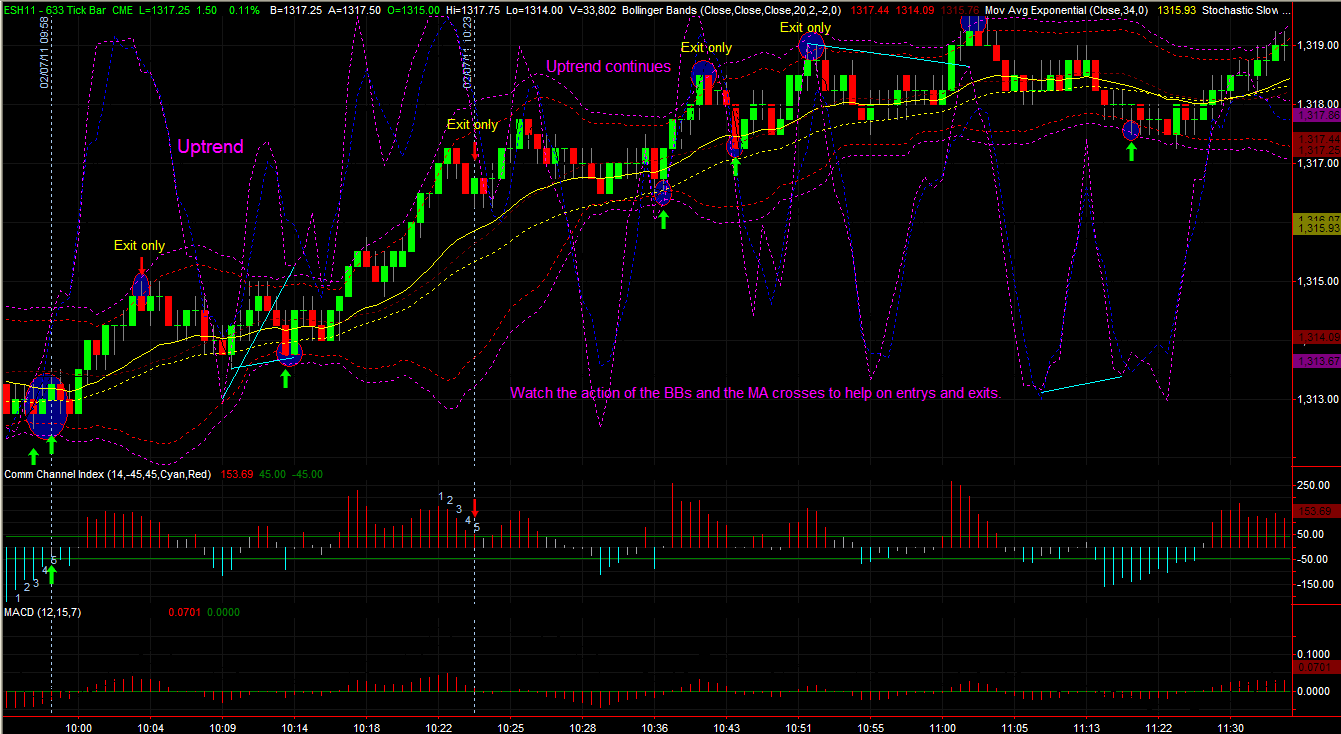The image size is (1341, 734).
Task: Click the 10:04 time axis label
Action: [x=151, y=727]
